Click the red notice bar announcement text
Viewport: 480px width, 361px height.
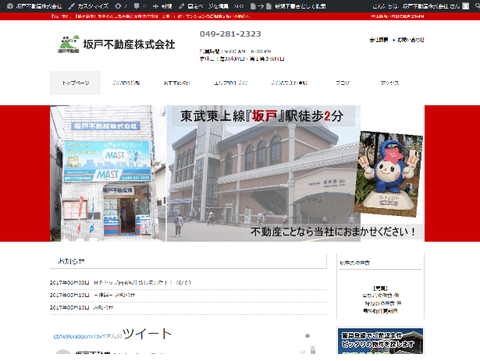(x=151, y=16)
